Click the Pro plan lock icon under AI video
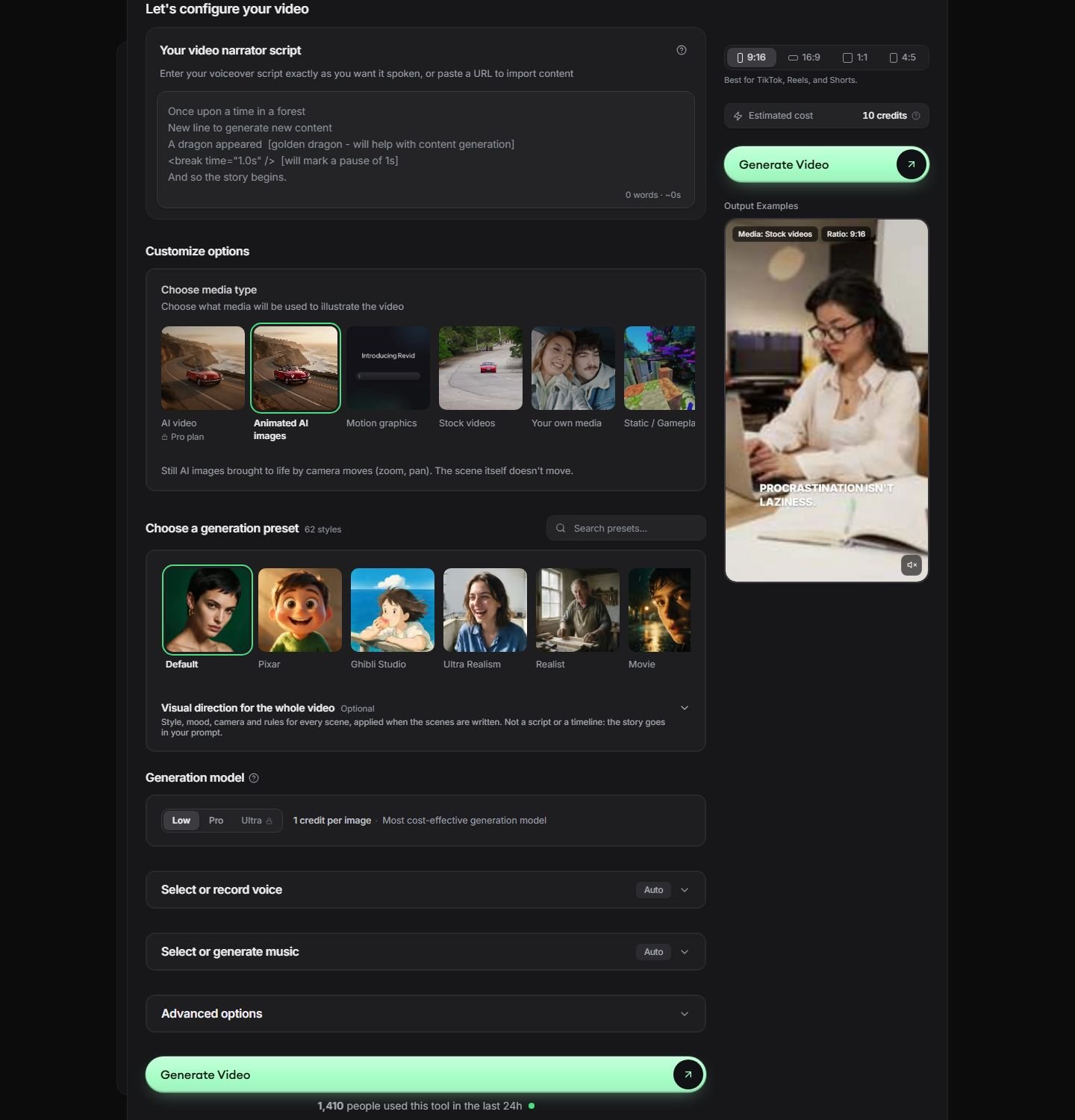Screen dimensions: 1075x1120 click(164, 437)
